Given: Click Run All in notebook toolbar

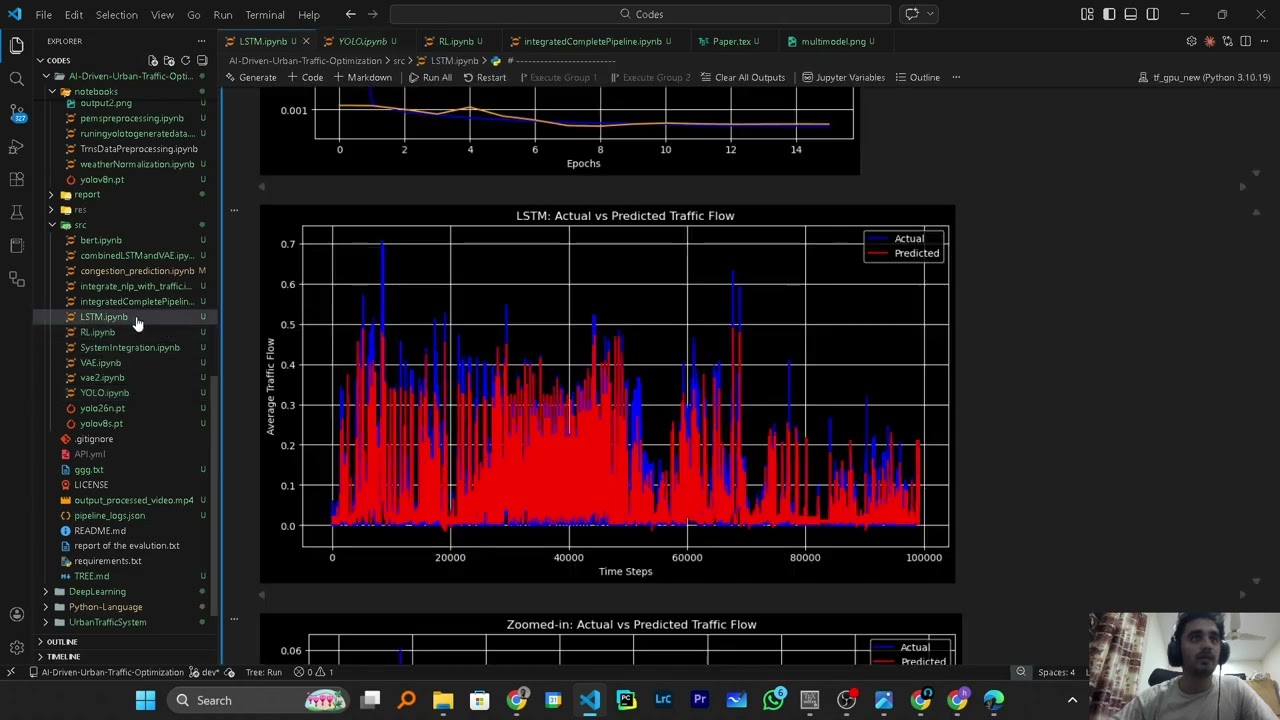Looking at the screenshot, I should [430, 77].
